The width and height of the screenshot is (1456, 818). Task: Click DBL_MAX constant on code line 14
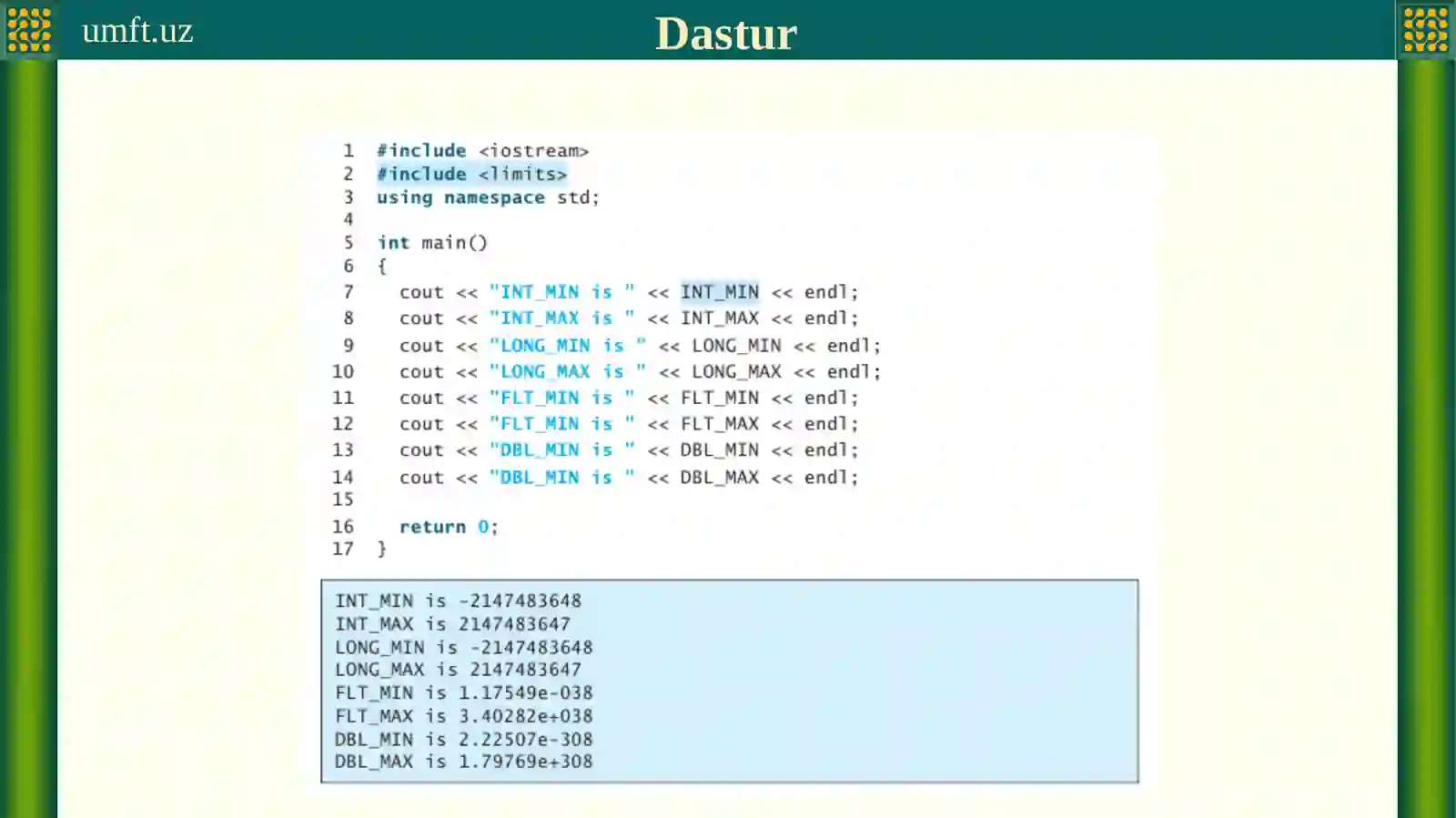pyautogui.click(x=719, y=478)
